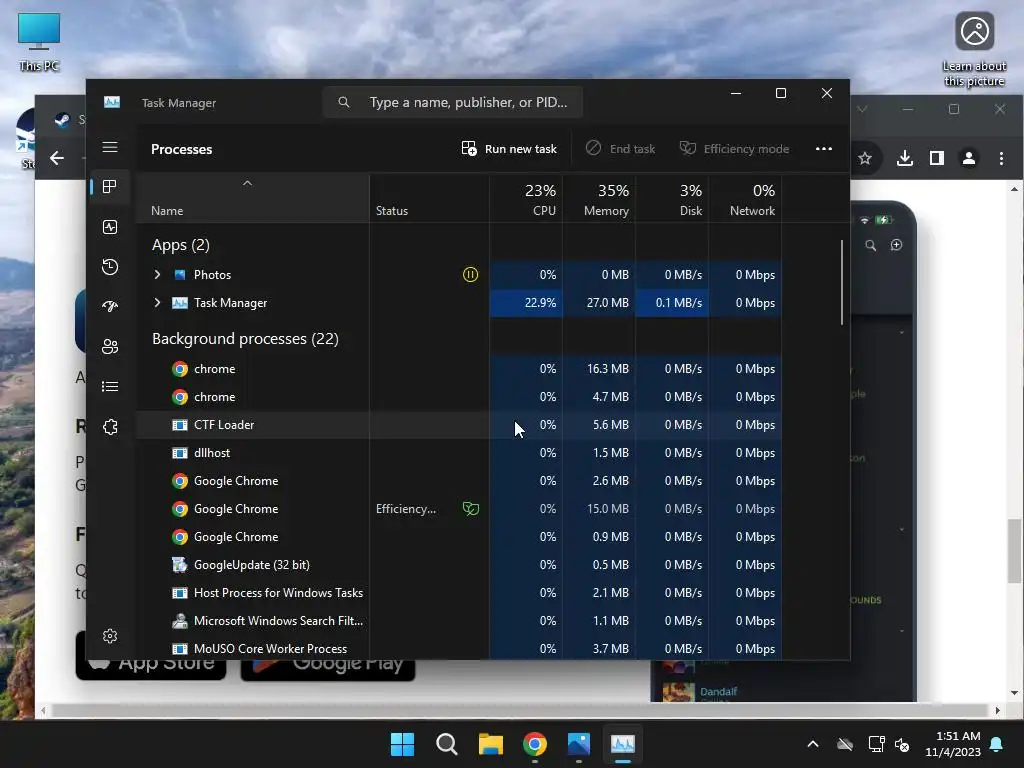Select the chrome process using 16.3 MB

point(458,369)
